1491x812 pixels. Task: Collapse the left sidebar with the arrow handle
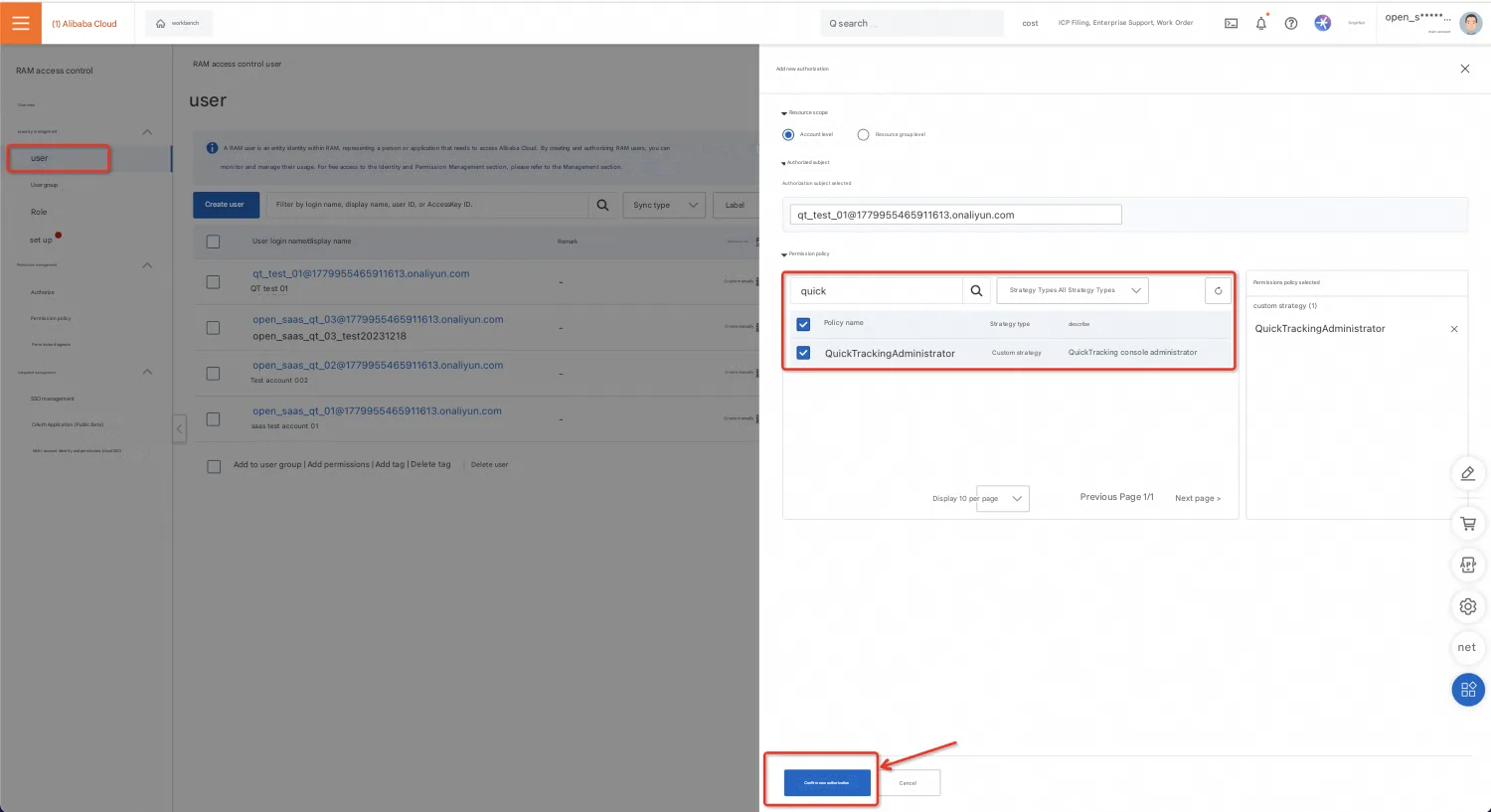tap(179, 429)
